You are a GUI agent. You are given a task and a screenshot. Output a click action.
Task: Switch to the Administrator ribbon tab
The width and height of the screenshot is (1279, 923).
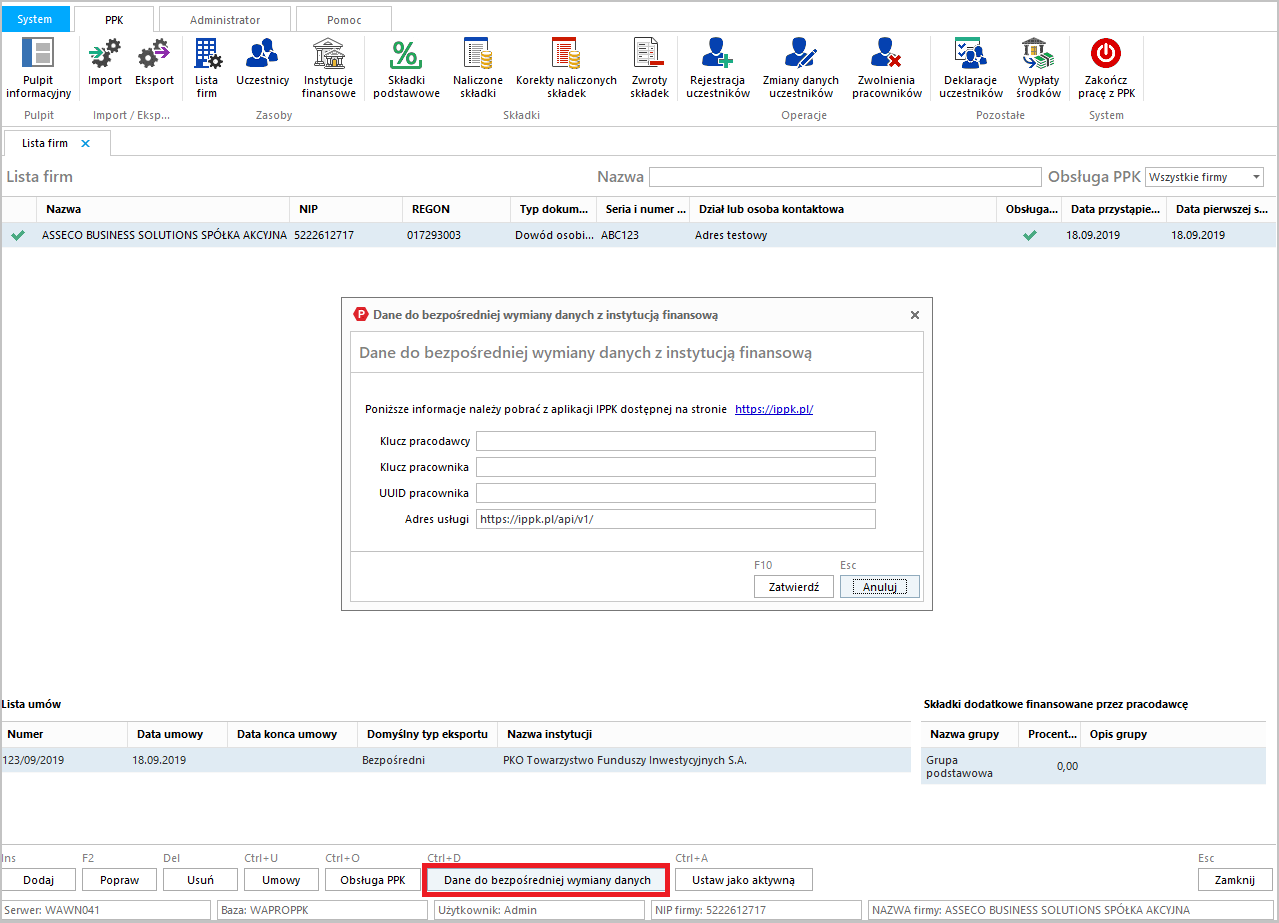click(225, 20)
